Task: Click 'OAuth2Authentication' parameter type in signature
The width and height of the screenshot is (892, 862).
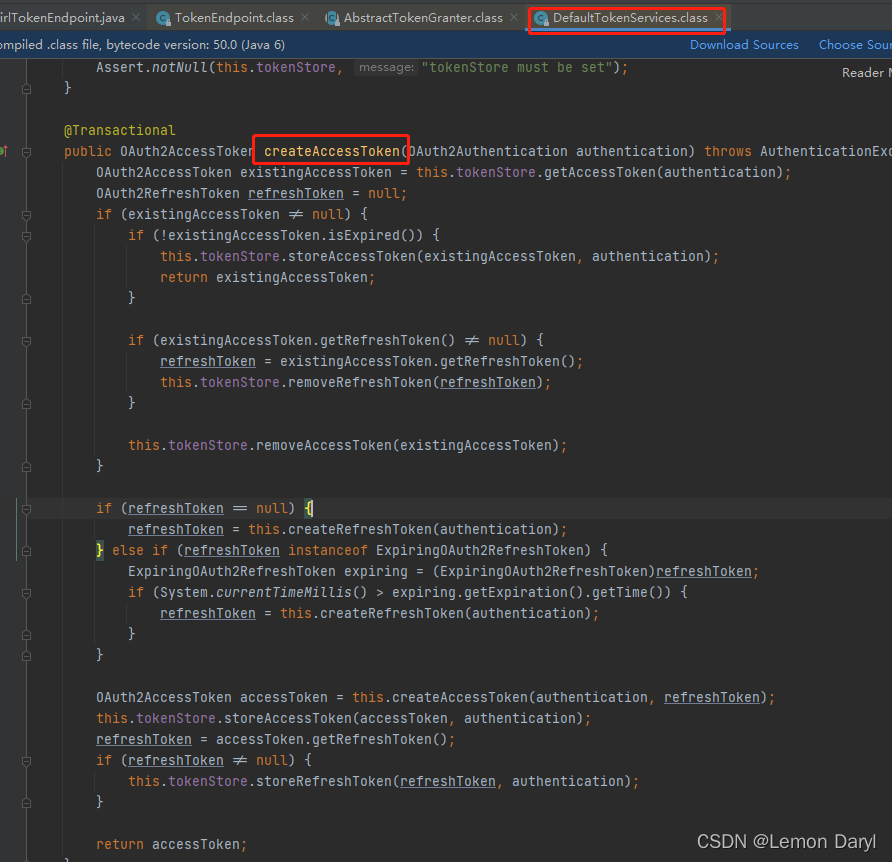Action: pos(488,151)
